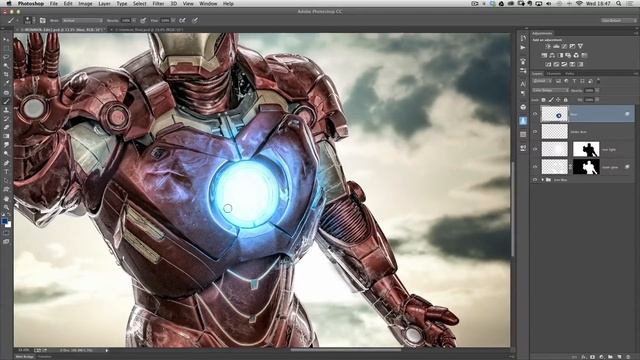Create a new layer from panel footer
The height and width of the screenshot is (360, 640).
pos(619,357)
